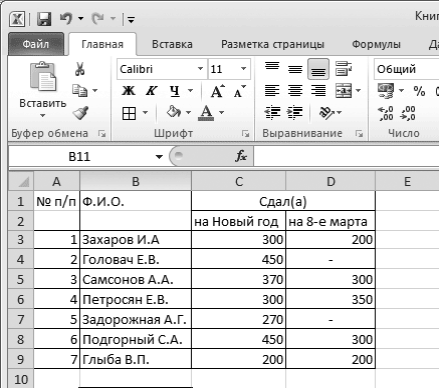Screen dimensions: 439x388
Task: Apply accounting currency format icon
Action: pos(386,91)
